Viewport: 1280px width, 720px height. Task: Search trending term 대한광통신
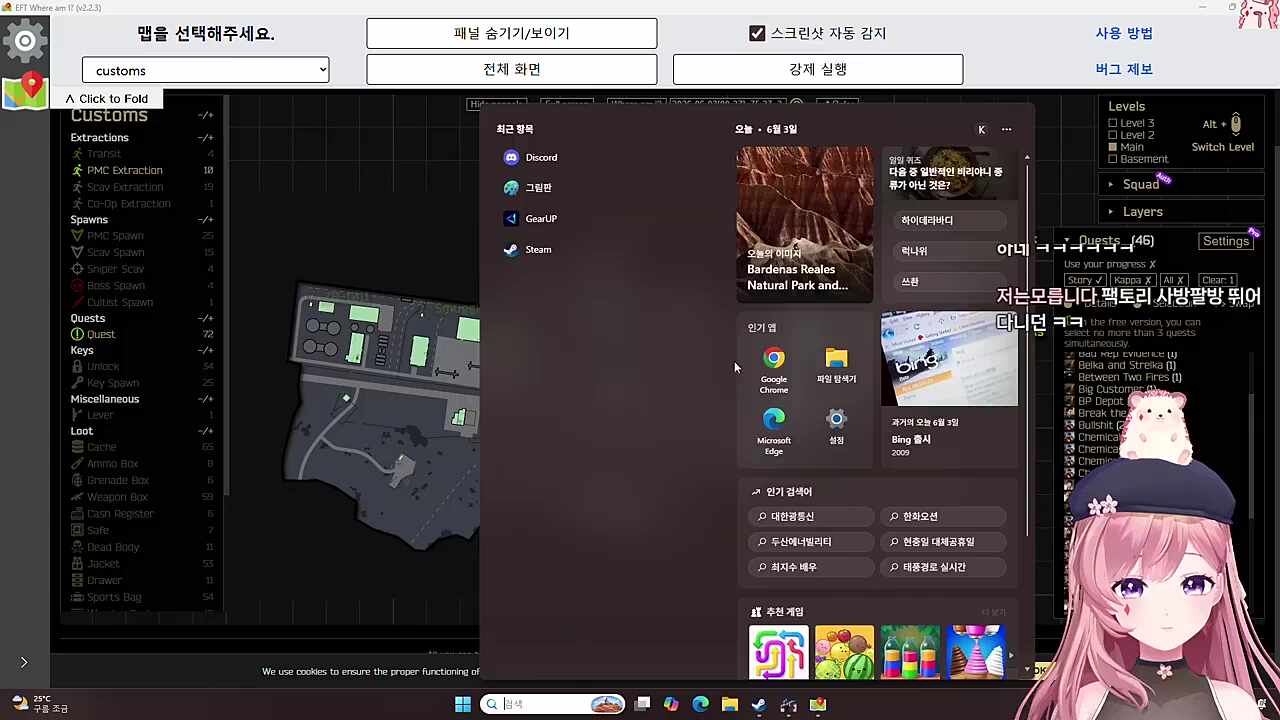(810, 516)
